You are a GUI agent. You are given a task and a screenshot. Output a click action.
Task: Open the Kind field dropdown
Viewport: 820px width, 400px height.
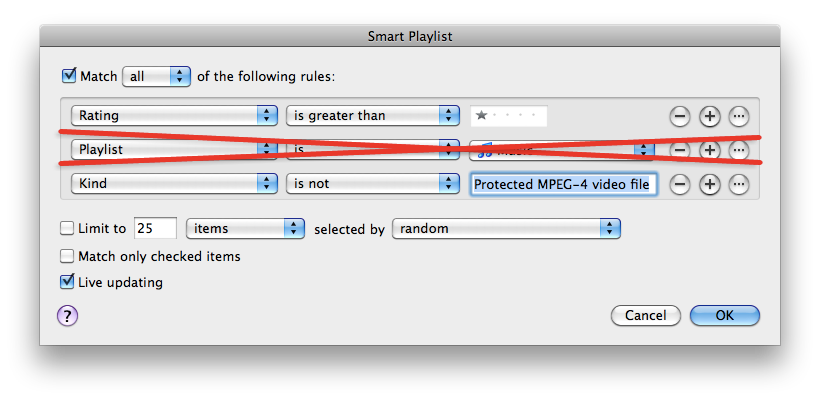(x=174, y=184)
